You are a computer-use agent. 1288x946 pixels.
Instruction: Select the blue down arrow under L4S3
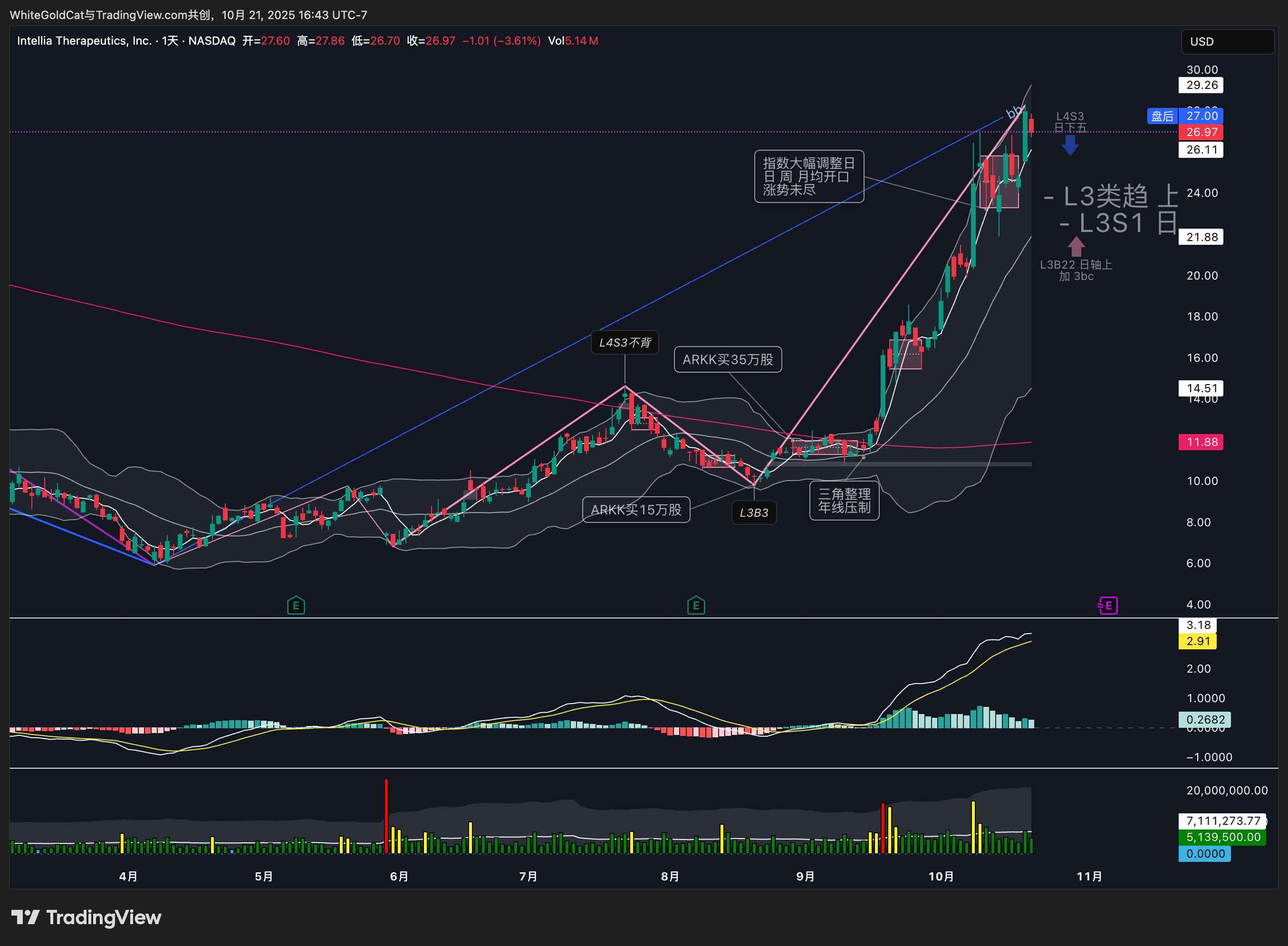click(x=1070, y=145)
